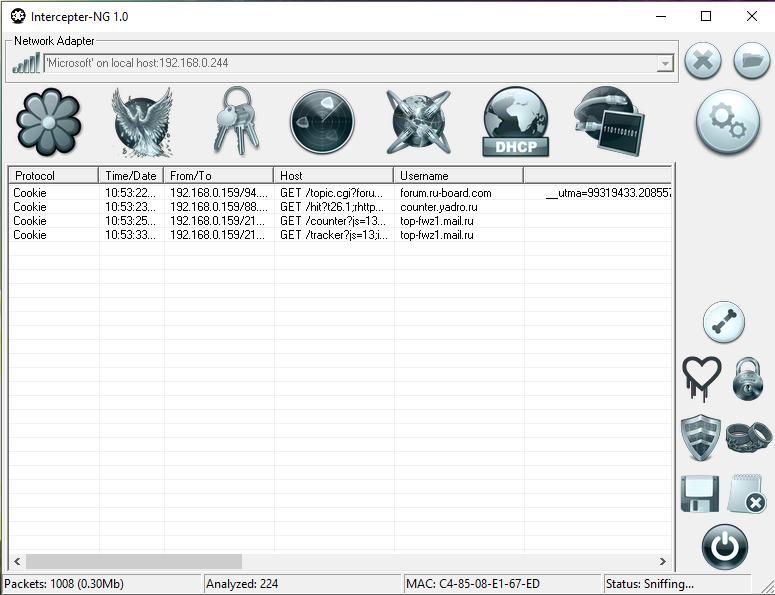Viewport: 775px width, 595px height.
Task: Click Analyzed count in status bar
Action: [242, 584]
